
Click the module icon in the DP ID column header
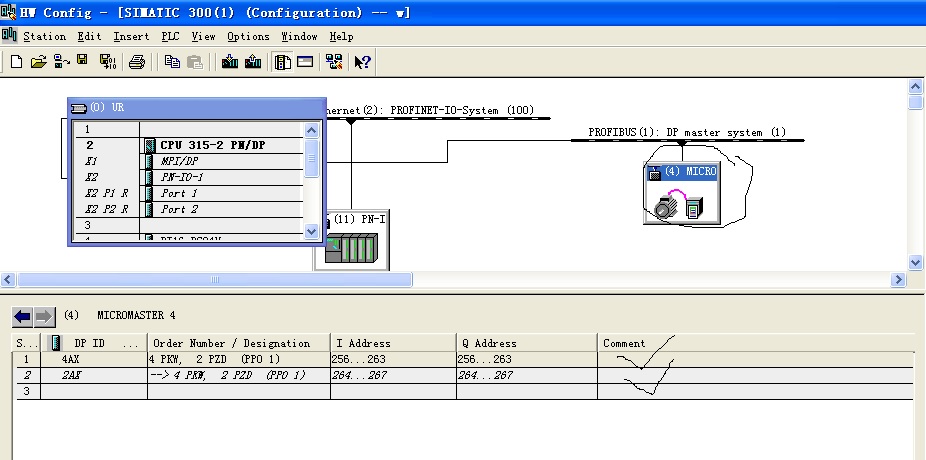point(56,342)
